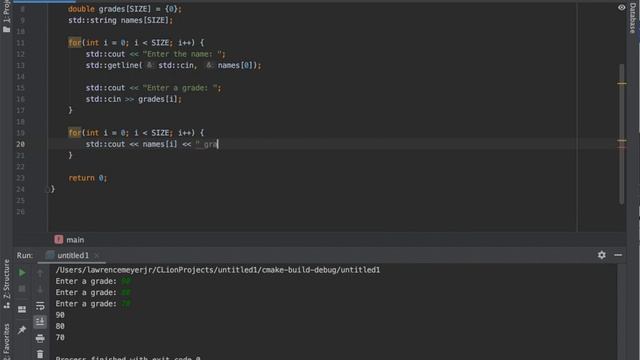Collapse the code fold marker at line 24
The width and height of the screenshot is (640, 360).
(x=47, y=189)
